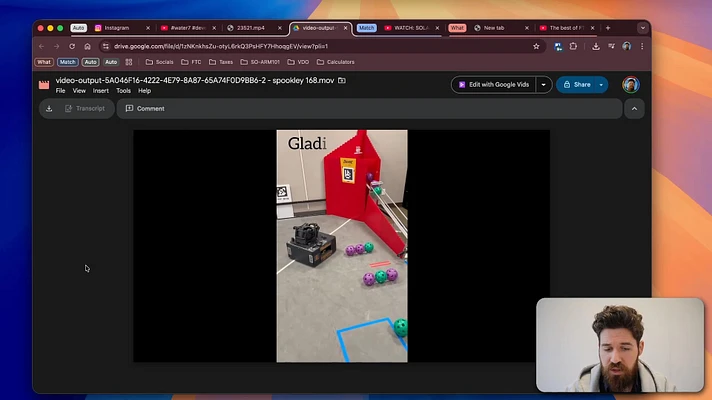Bookmark this page with the star icon
This screenshot has height=400, width=712.
pyautogui.click(x=536, y=46)
